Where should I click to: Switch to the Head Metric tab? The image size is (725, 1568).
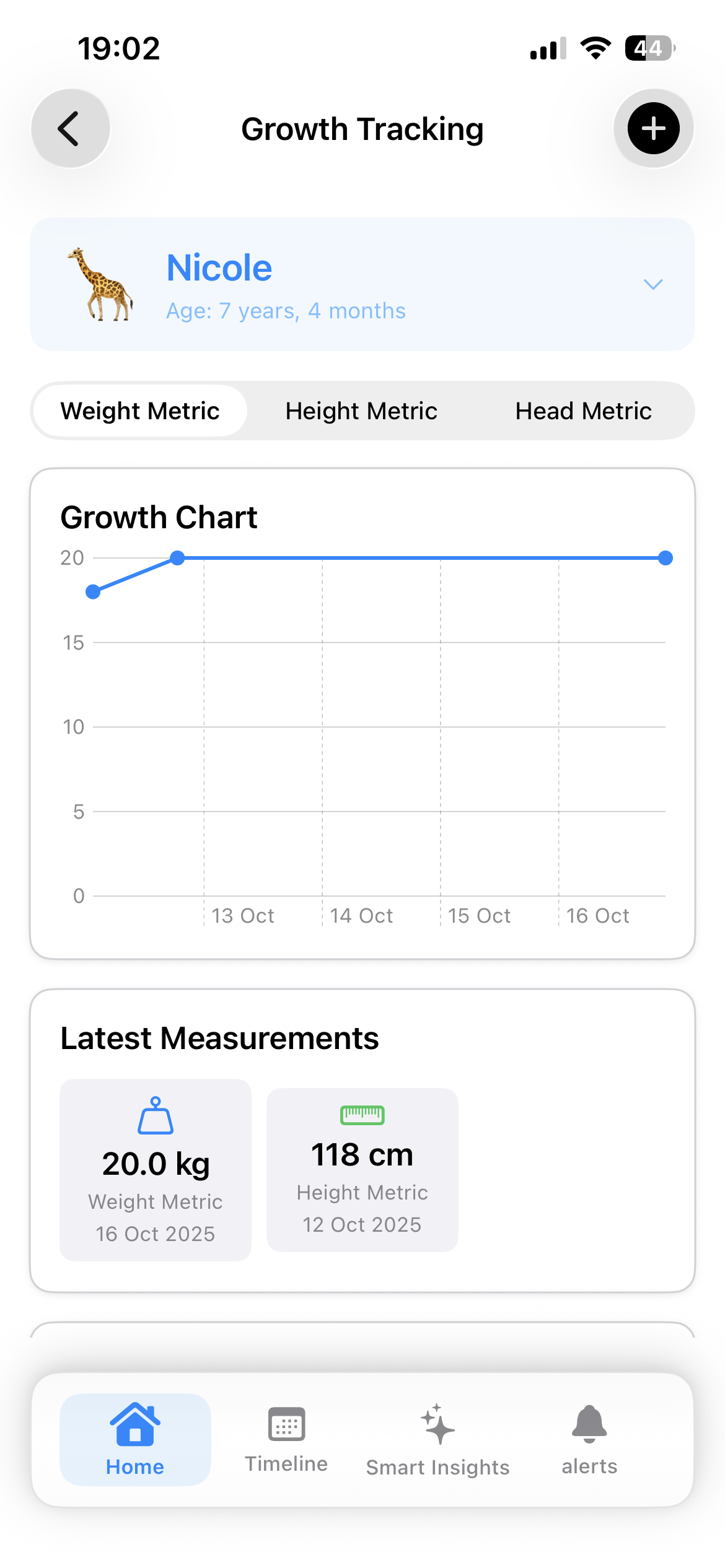pyautogui.click(x=583, y=410)
